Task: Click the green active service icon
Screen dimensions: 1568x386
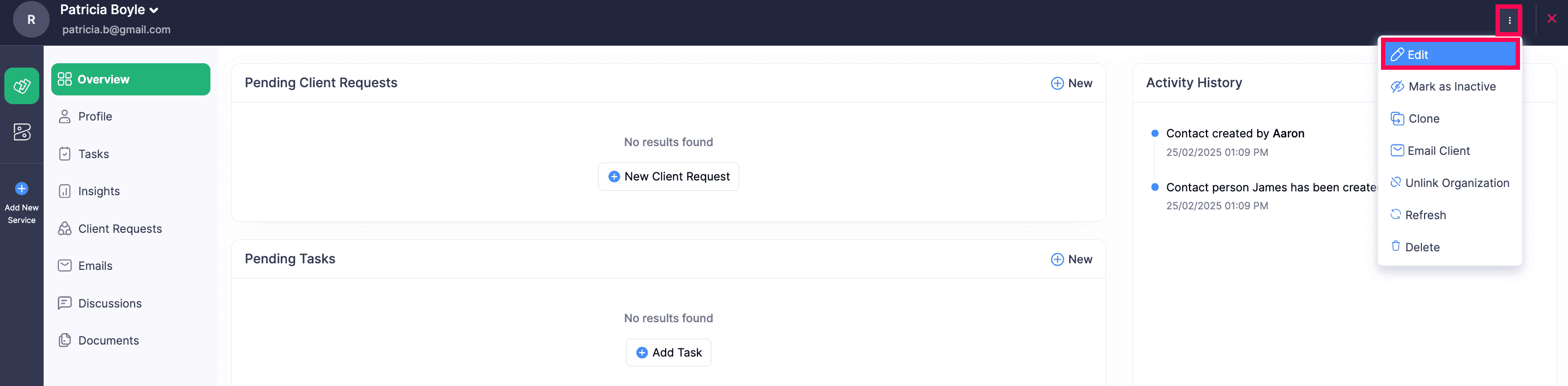Action: click(x=22, y=86)
